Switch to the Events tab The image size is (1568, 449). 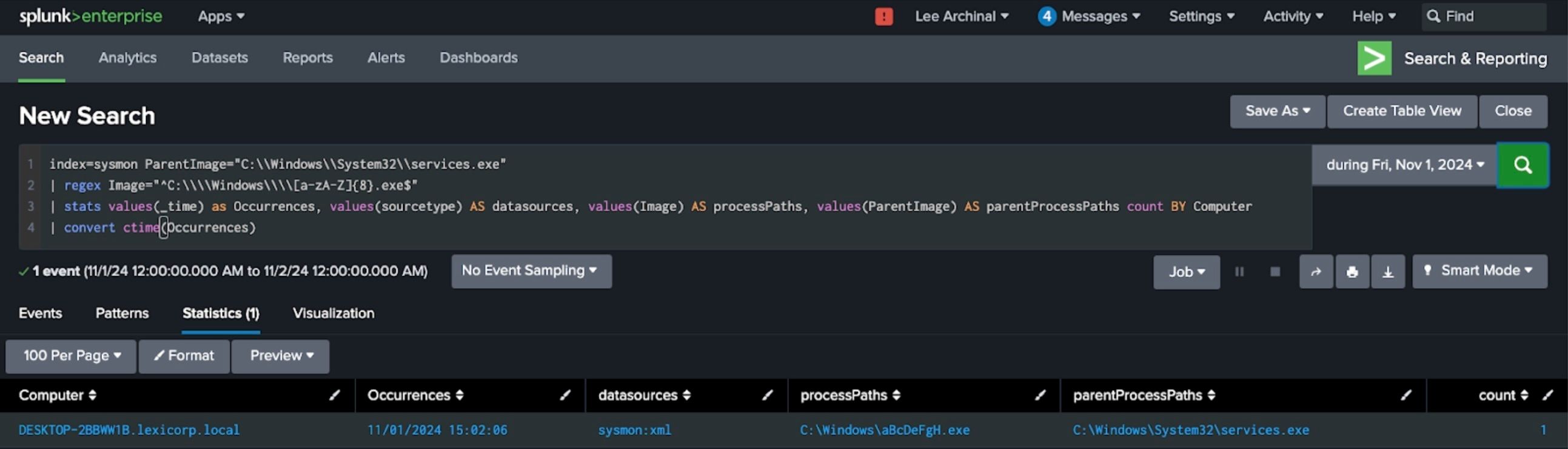(x=40, y=314)
